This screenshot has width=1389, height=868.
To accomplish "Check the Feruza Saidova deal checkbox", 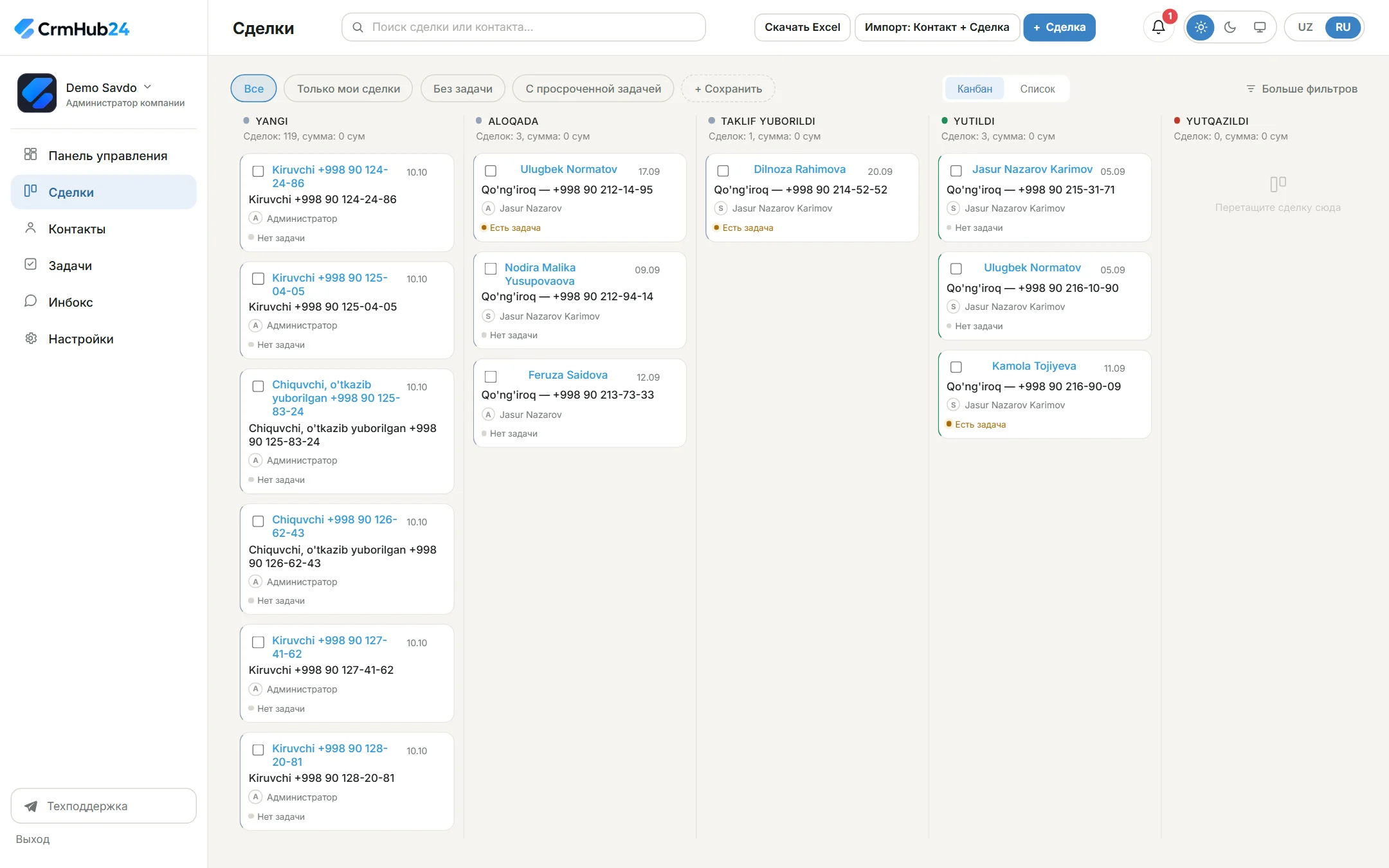I will [491, 377].
